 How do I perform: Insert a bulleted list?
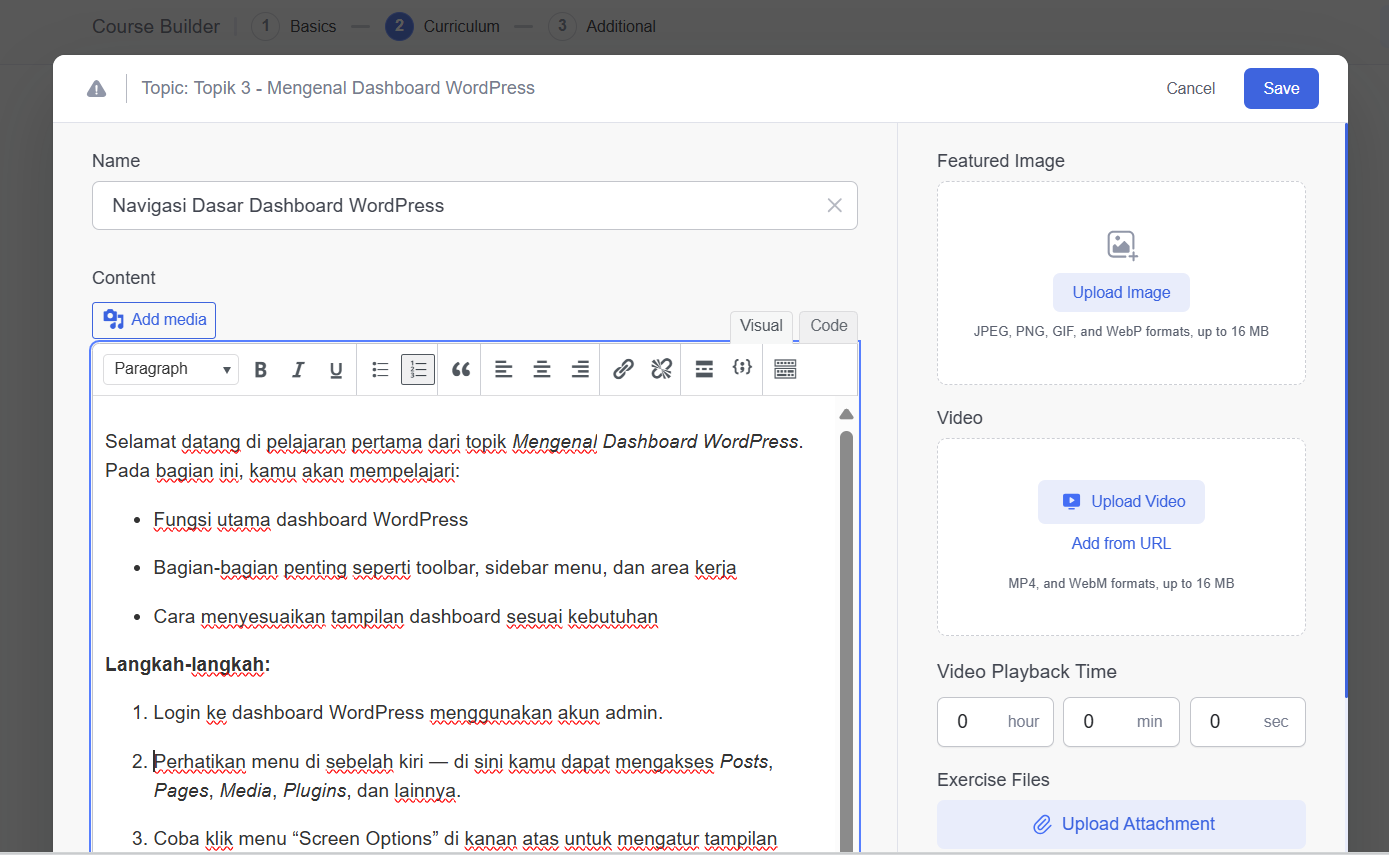[380, 370]
